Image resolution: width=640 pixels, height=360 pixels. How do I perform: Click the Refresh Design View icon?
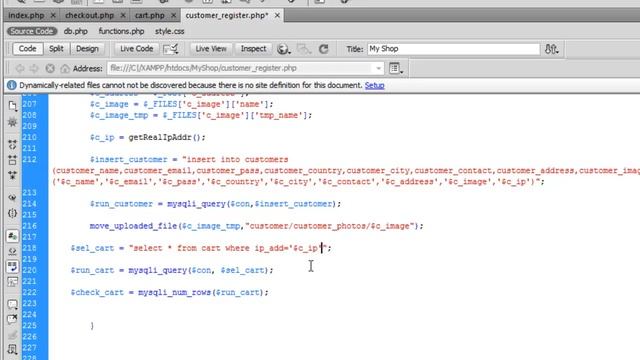point(324,49)
